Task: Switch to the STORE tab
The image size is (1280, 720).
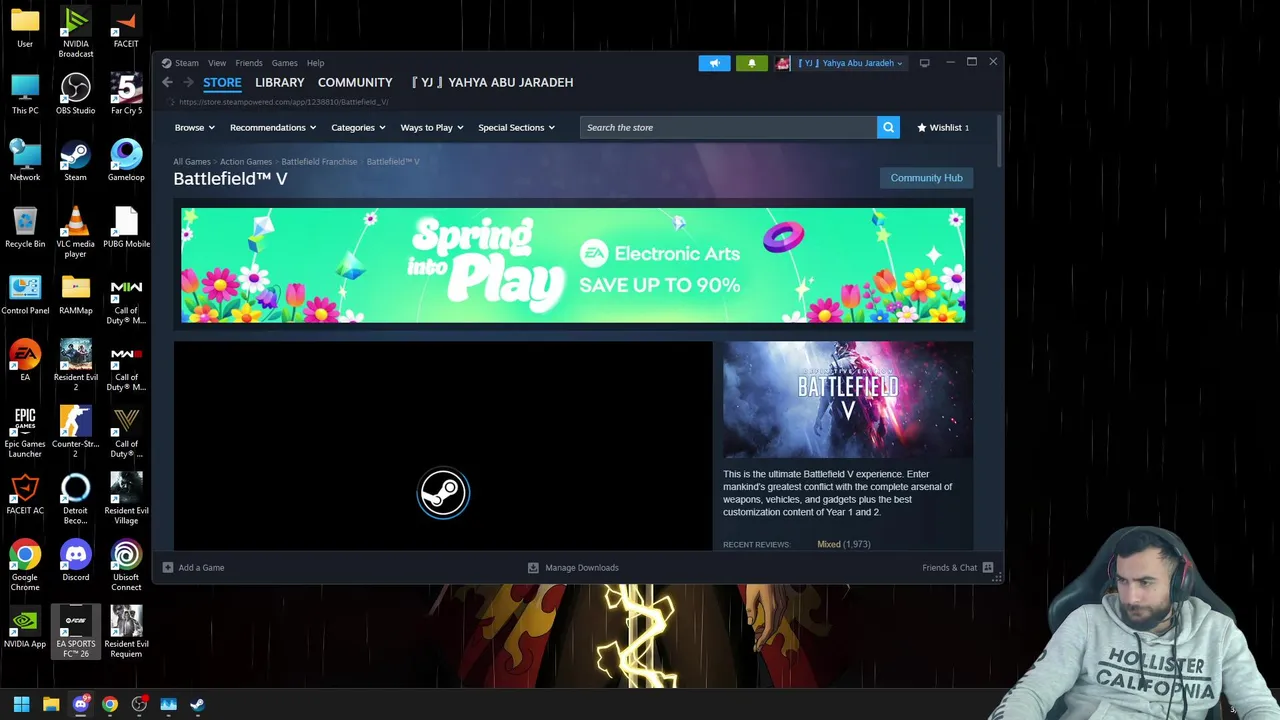Action: (x=222, y=82)
